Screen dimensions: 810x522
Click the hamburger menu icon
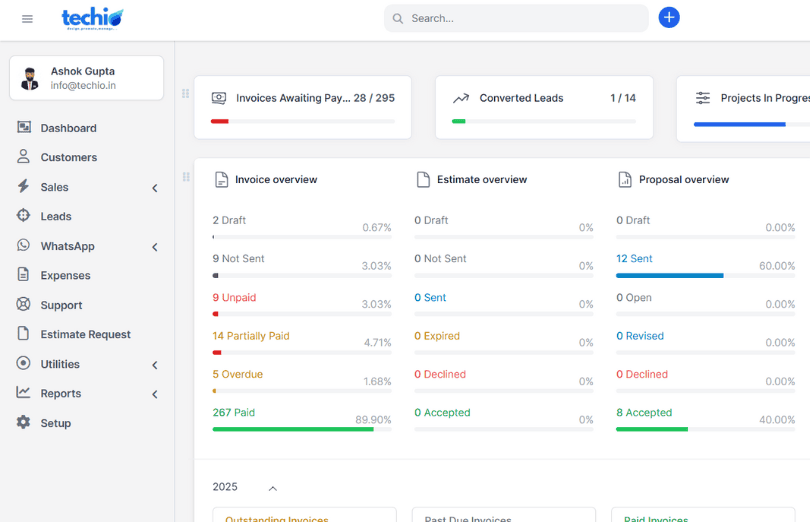[27, 19]
